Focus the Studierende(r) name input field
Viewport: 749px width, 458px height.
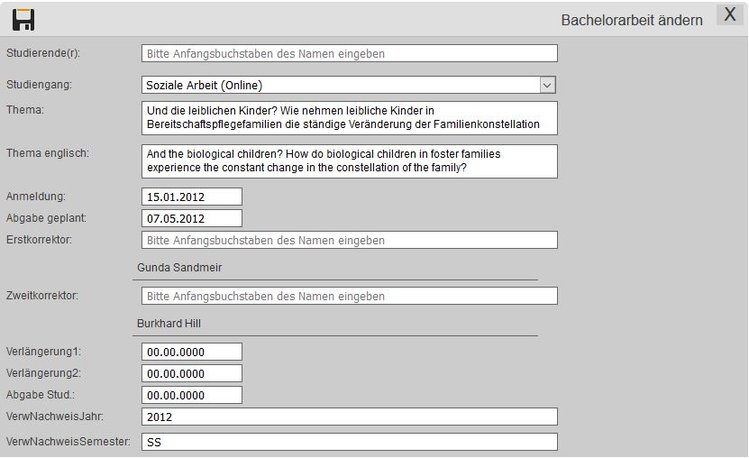point(348,54)
